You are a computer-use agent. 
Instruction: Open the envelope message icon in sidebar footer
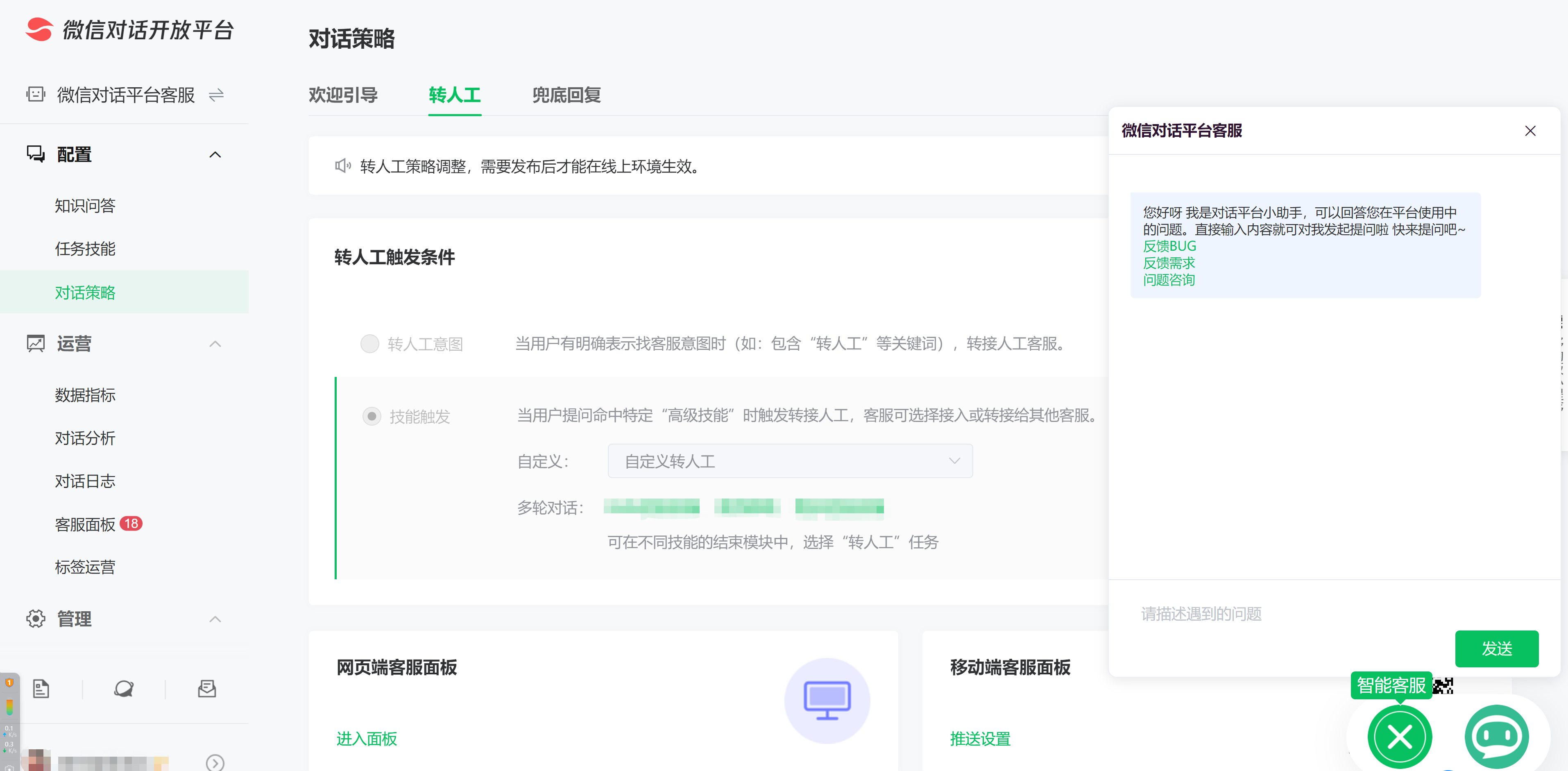207,689
